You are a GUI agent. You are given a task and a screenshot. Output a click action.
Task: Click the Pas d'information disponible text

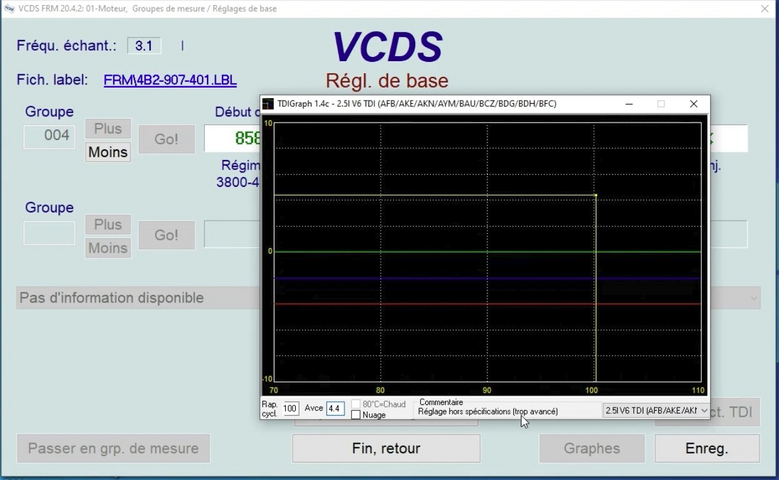[111, 298]
